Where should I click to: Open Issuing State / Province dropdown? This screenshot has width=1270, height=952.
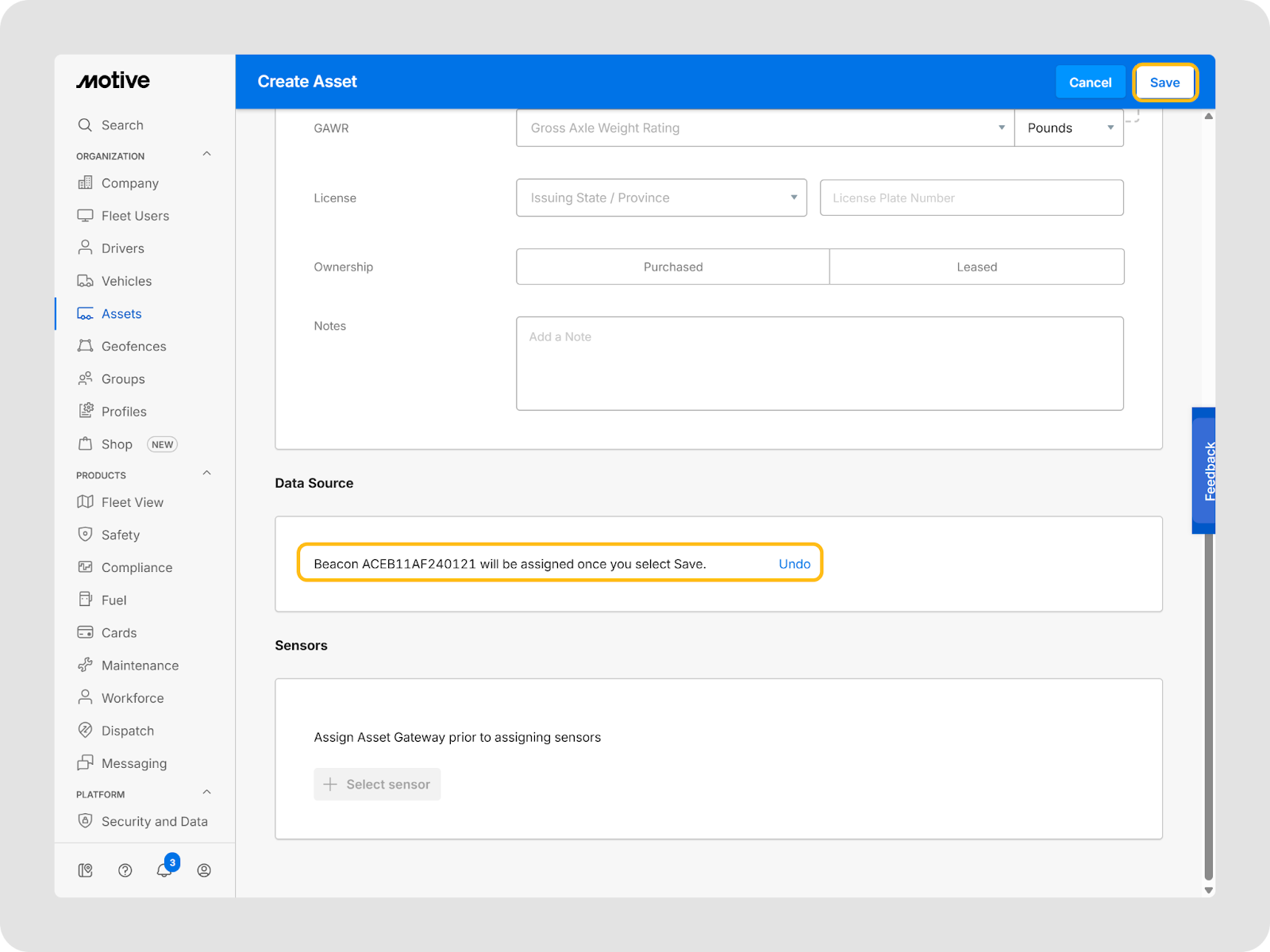click(x=661, y=198)
